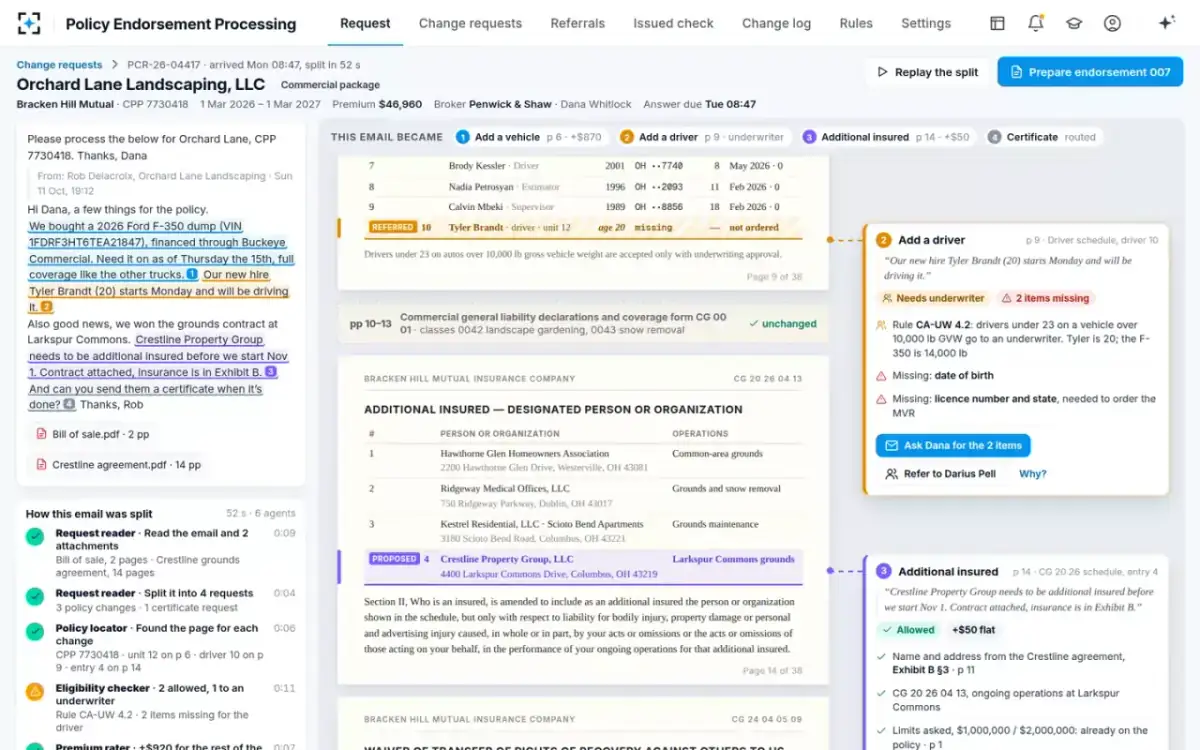Click the "unchanged" status for pp 10–13

[783, 324]
